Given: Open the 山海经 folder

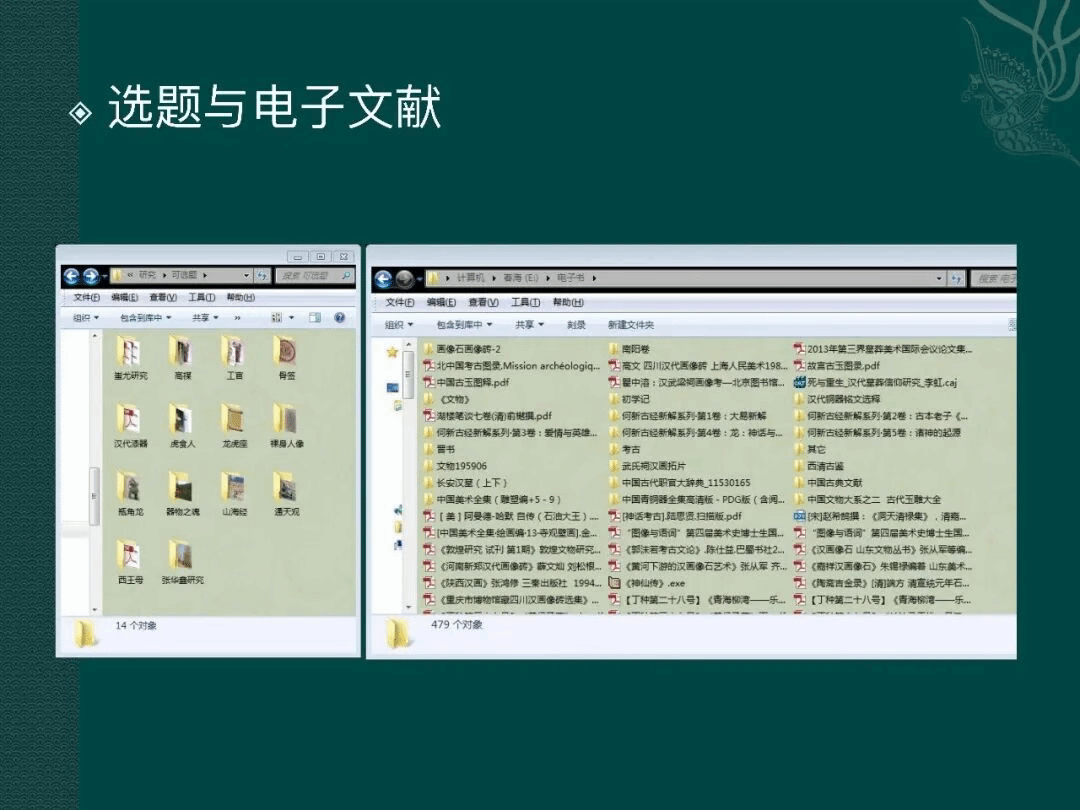Looking at the screenshot, I should pyautogui.click(x=233, y=491).
